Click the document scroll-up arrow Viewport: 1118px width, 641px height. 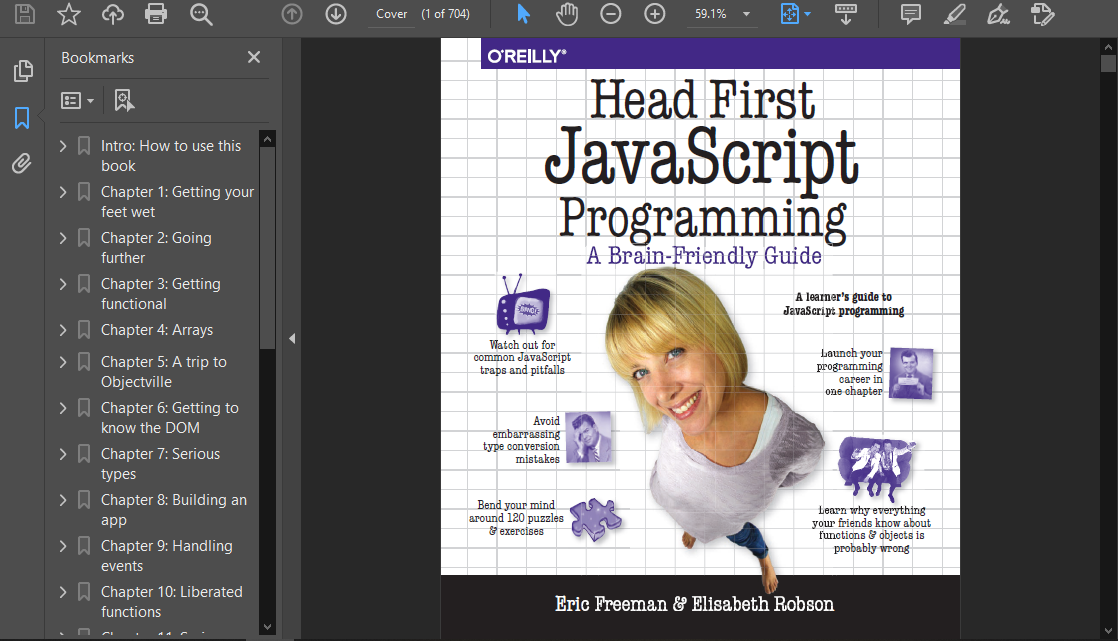tap(1108, 48)
